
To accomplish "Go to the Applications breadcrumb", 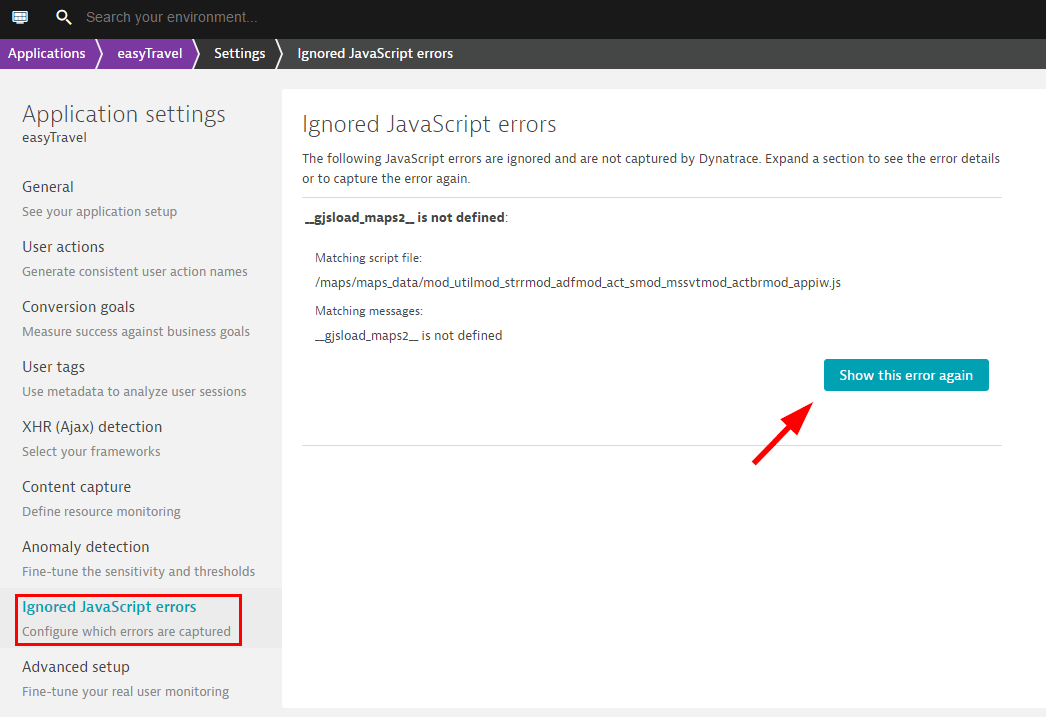I will click(x=46, y=54).
